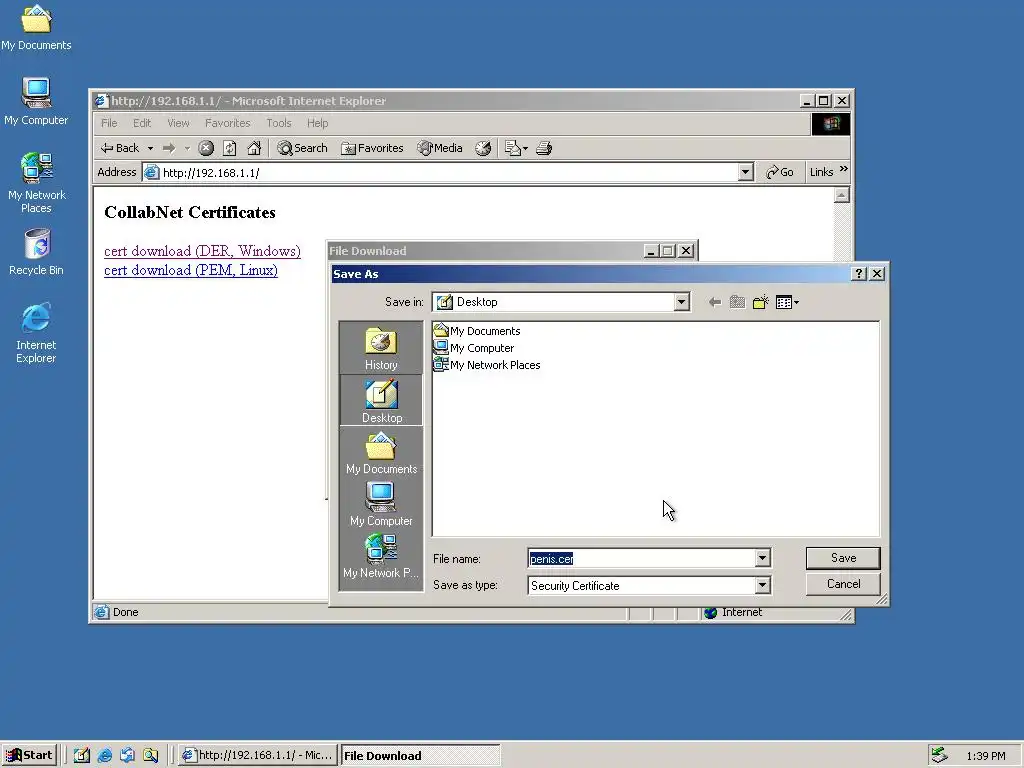This screenshot has height=768, width=1024.
Task: Open the Edit menu in Internet Explorer
Action: [x=142, y=123]
